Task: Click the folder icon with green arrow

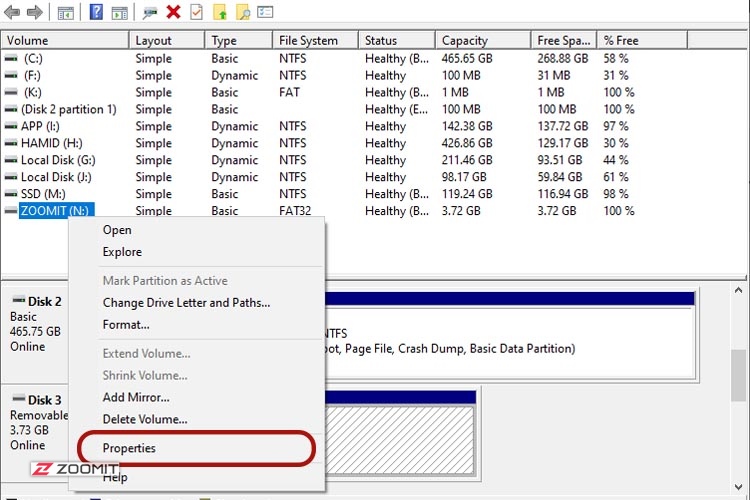Action: tap(221, 13)
